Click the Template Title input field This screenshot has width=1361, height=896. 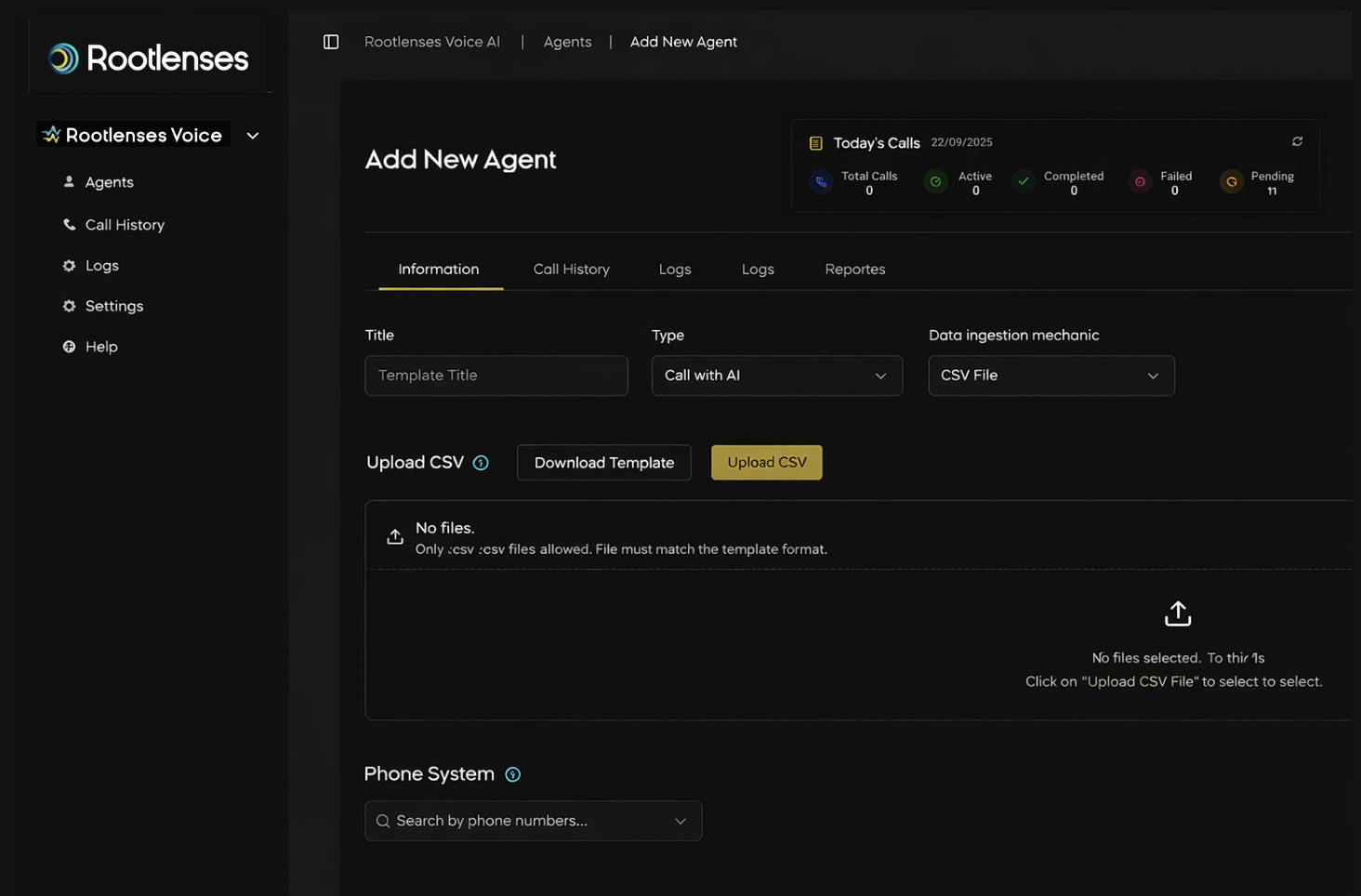pos(496,376)
